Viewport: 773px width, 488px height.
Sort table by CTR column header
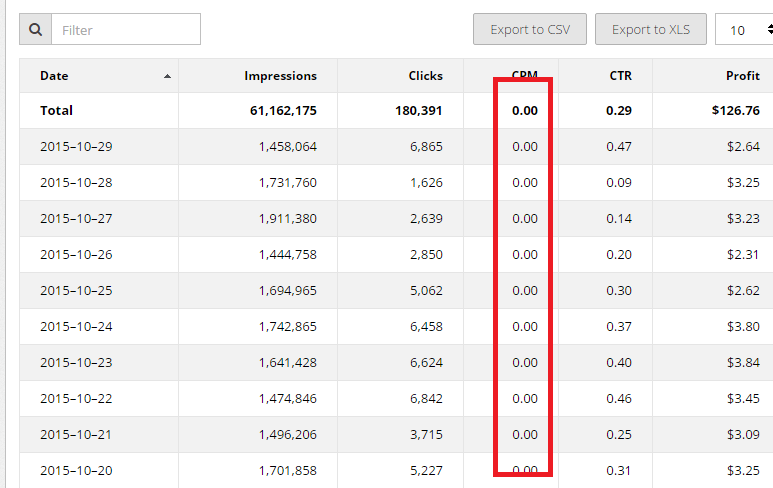620,76
